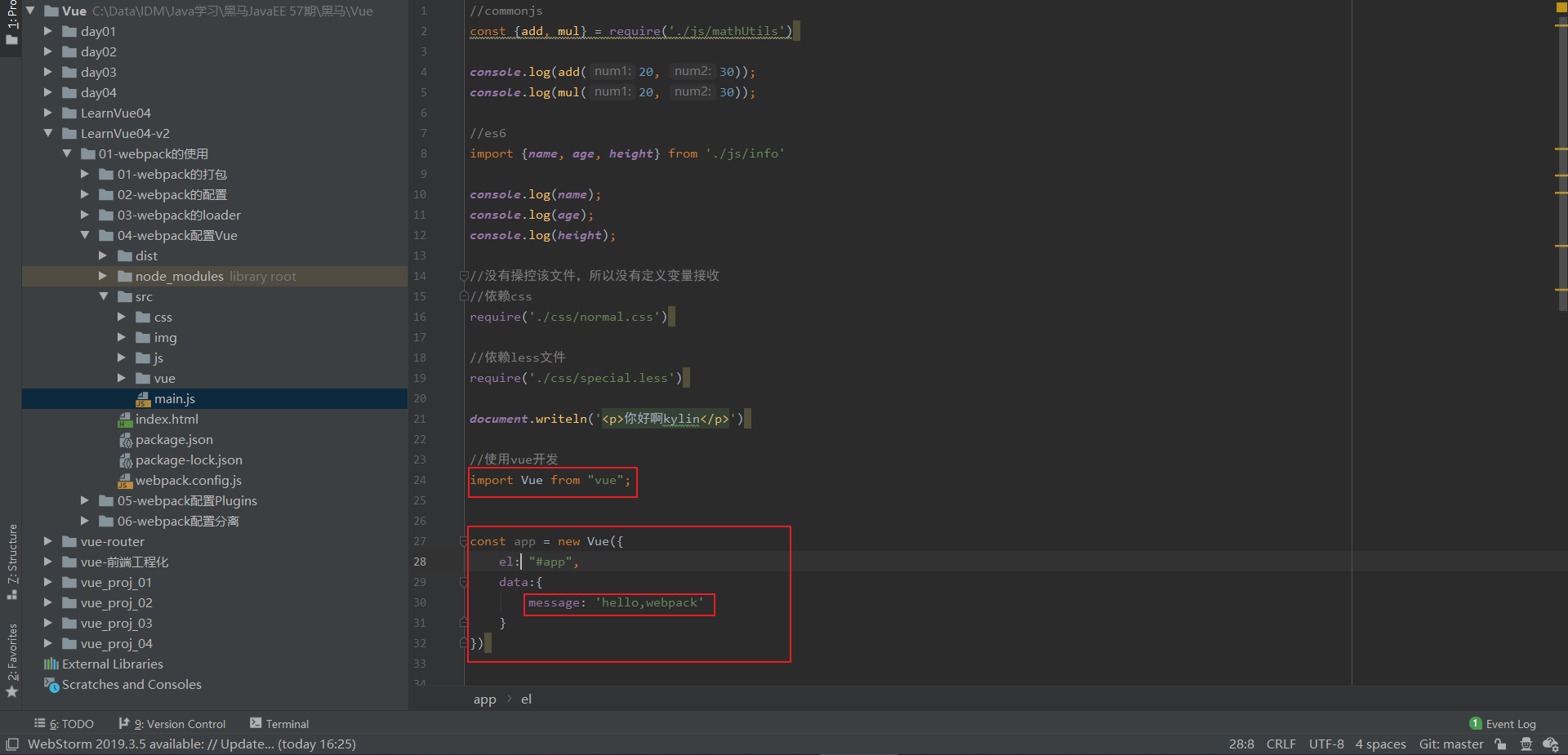The height and width of the screenshot is (755, 1568).
Task: Change the UTF-8 file encoding
Action: point(1326,744)
